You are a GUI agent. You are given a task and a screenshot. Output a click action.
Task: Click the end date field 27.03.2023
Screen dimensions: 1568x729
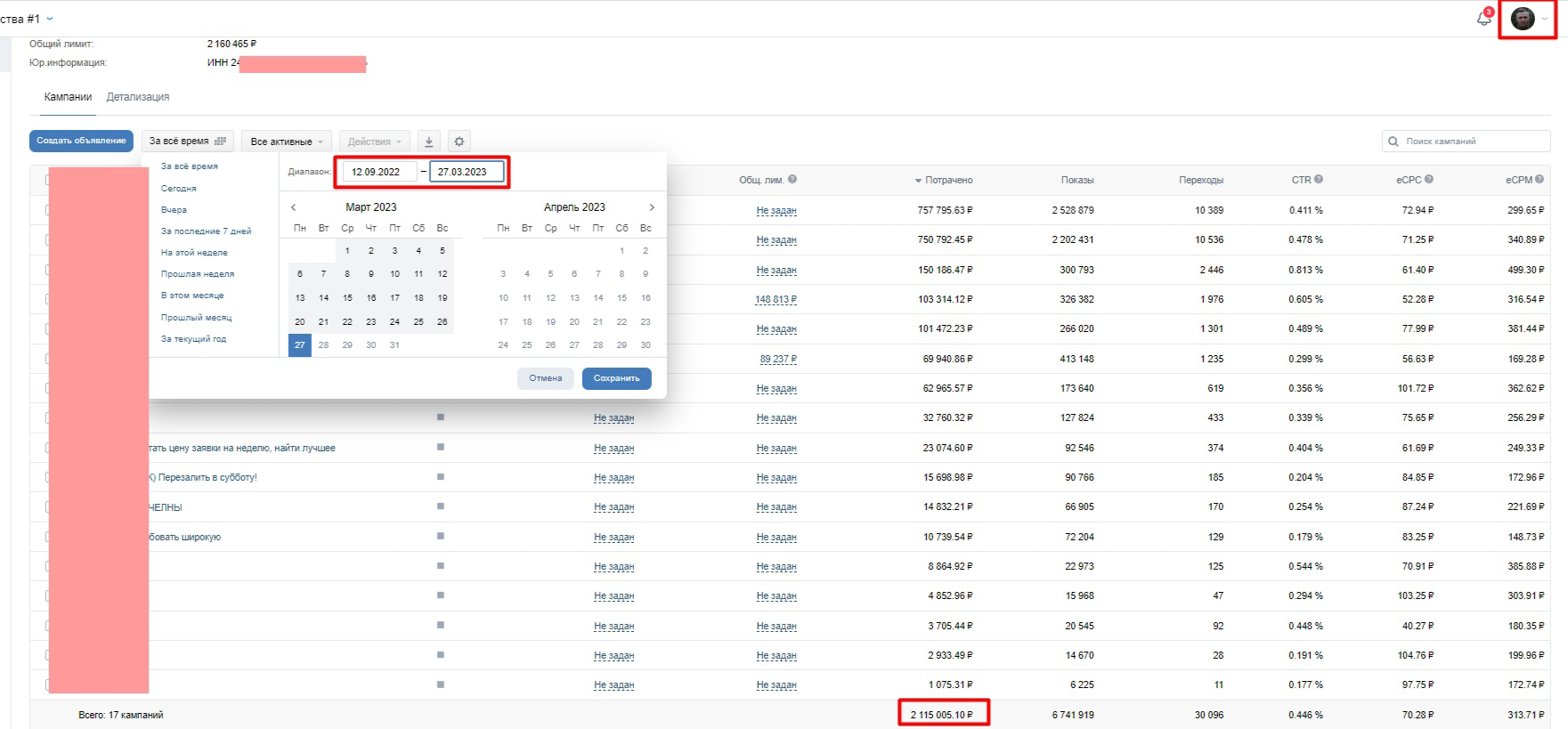tap(467, 172)
